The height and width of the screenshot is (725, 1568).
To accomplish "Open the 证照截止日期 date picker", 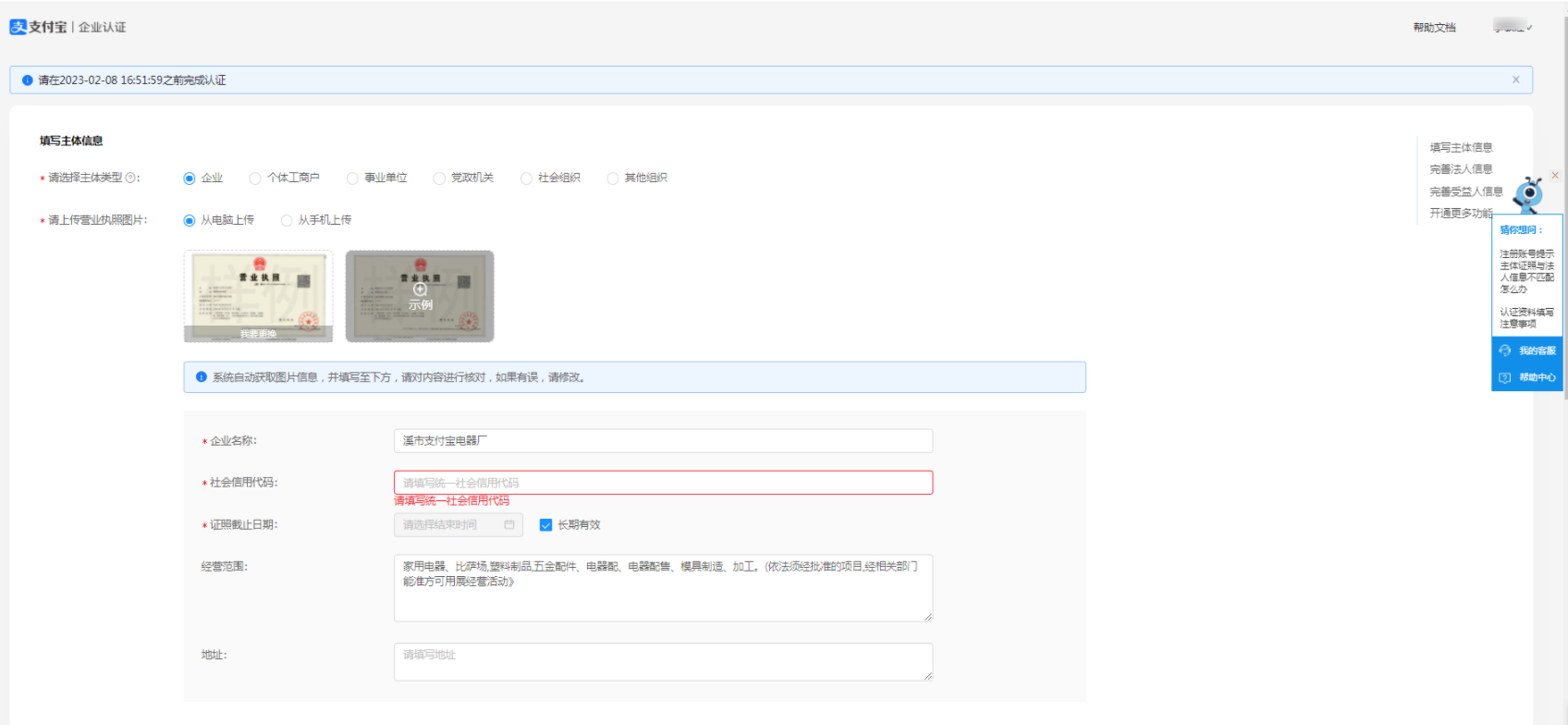I will 459,525.
